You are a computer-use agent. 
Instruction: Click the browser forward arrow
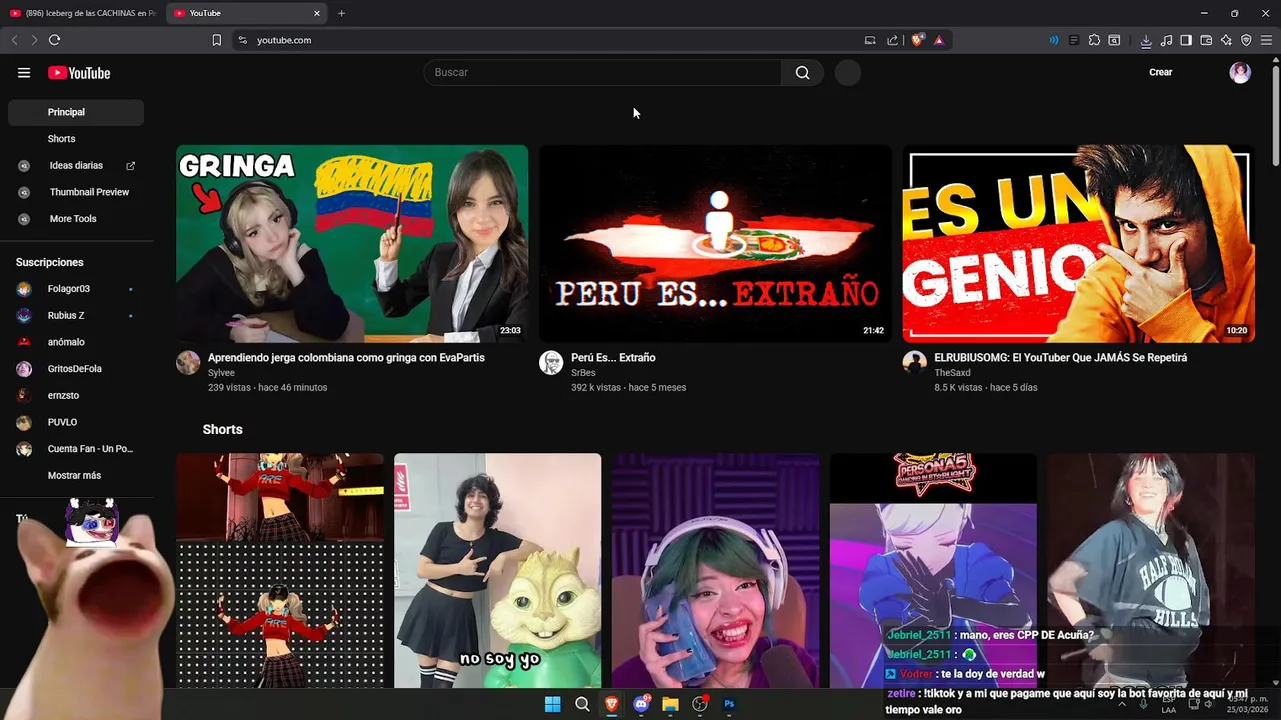(x=34, y=40)
